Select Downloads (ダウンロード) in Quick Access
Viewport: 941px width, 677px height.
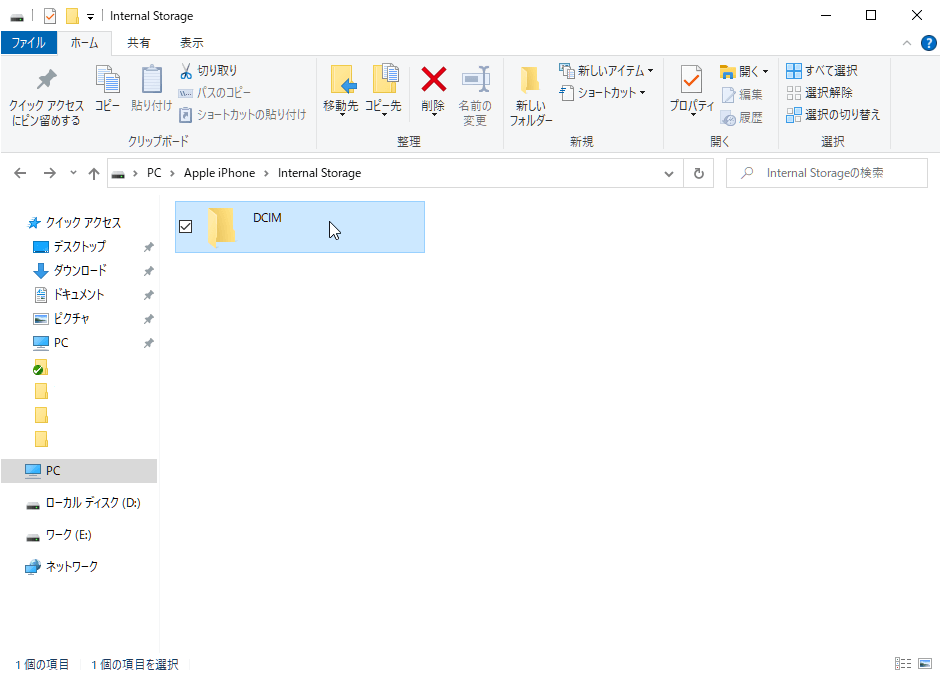[79, 270]
